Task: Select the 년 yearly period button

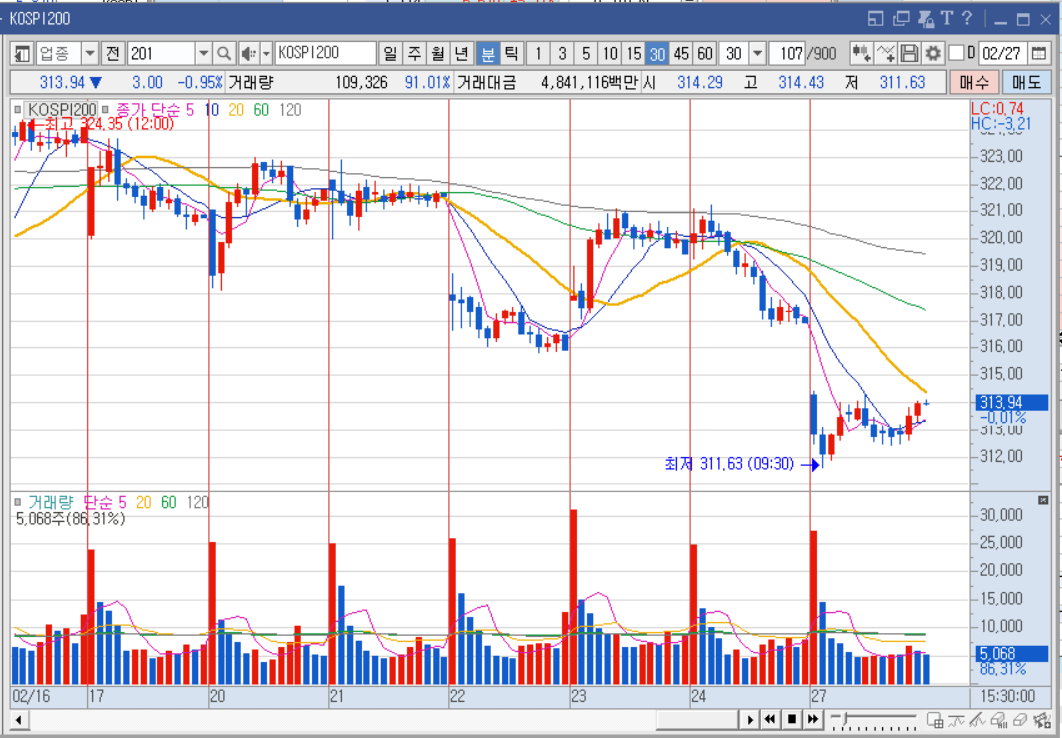Action: 461,53
